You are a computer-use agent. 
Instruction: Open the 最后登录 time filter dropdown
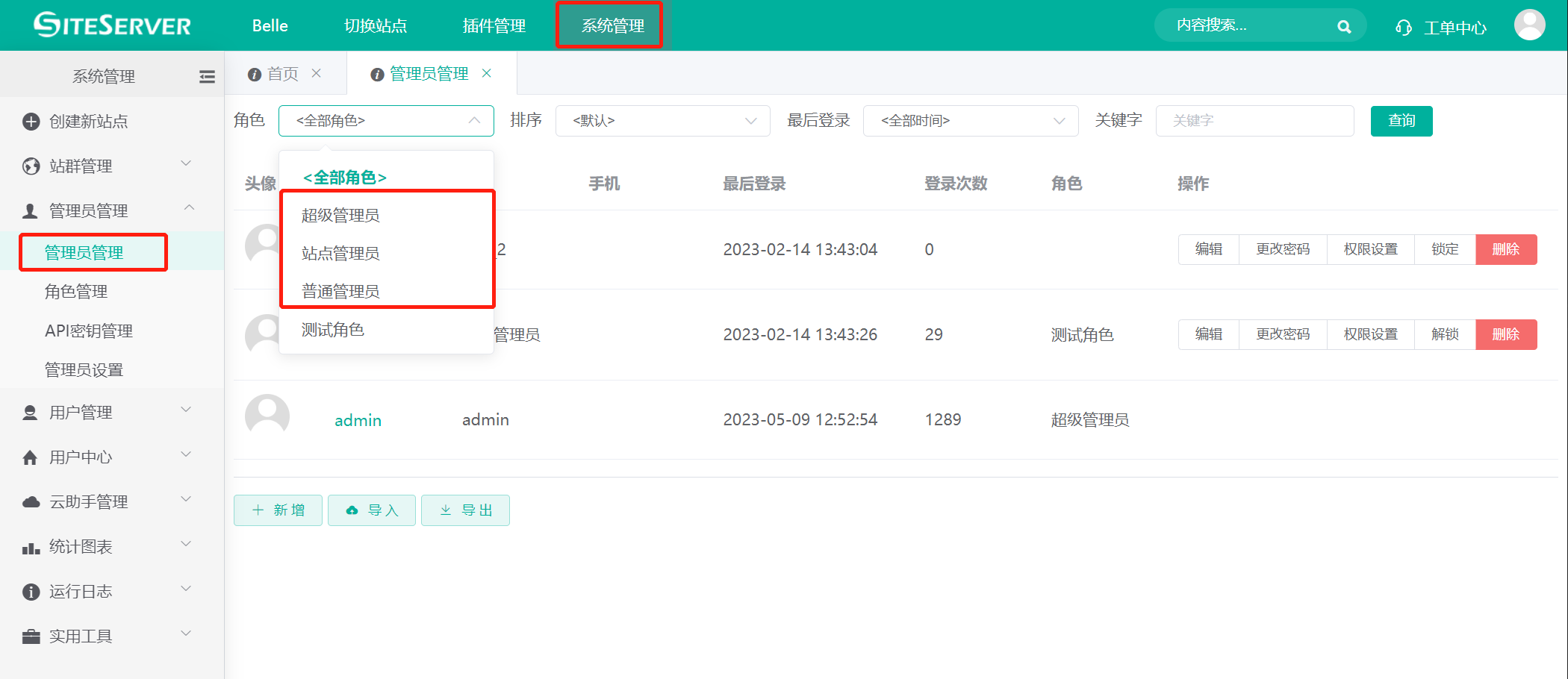coord(970,120)
